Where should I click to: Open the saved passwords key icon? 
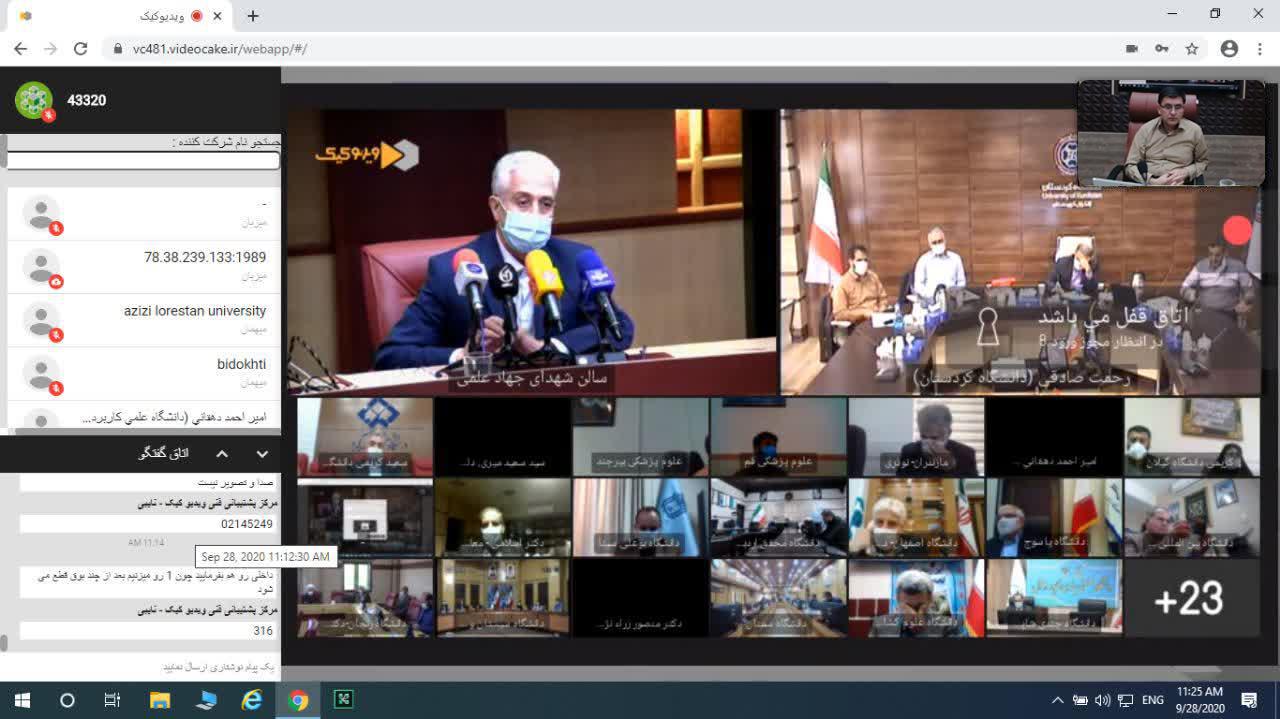(1162, 48)
